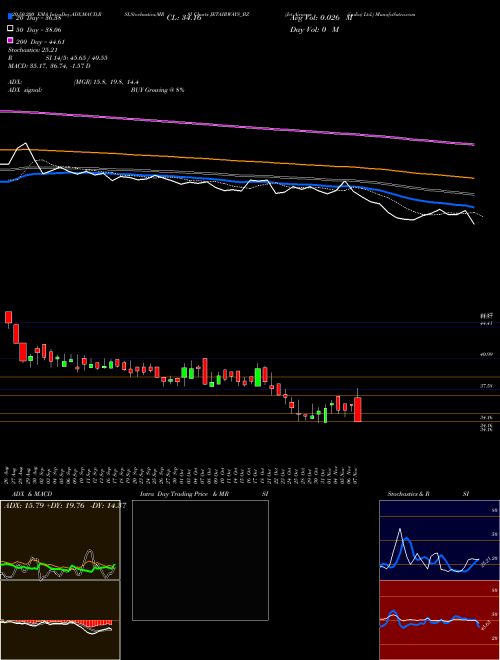Select the '200 Day - 44.61' label

click(41, 42)
